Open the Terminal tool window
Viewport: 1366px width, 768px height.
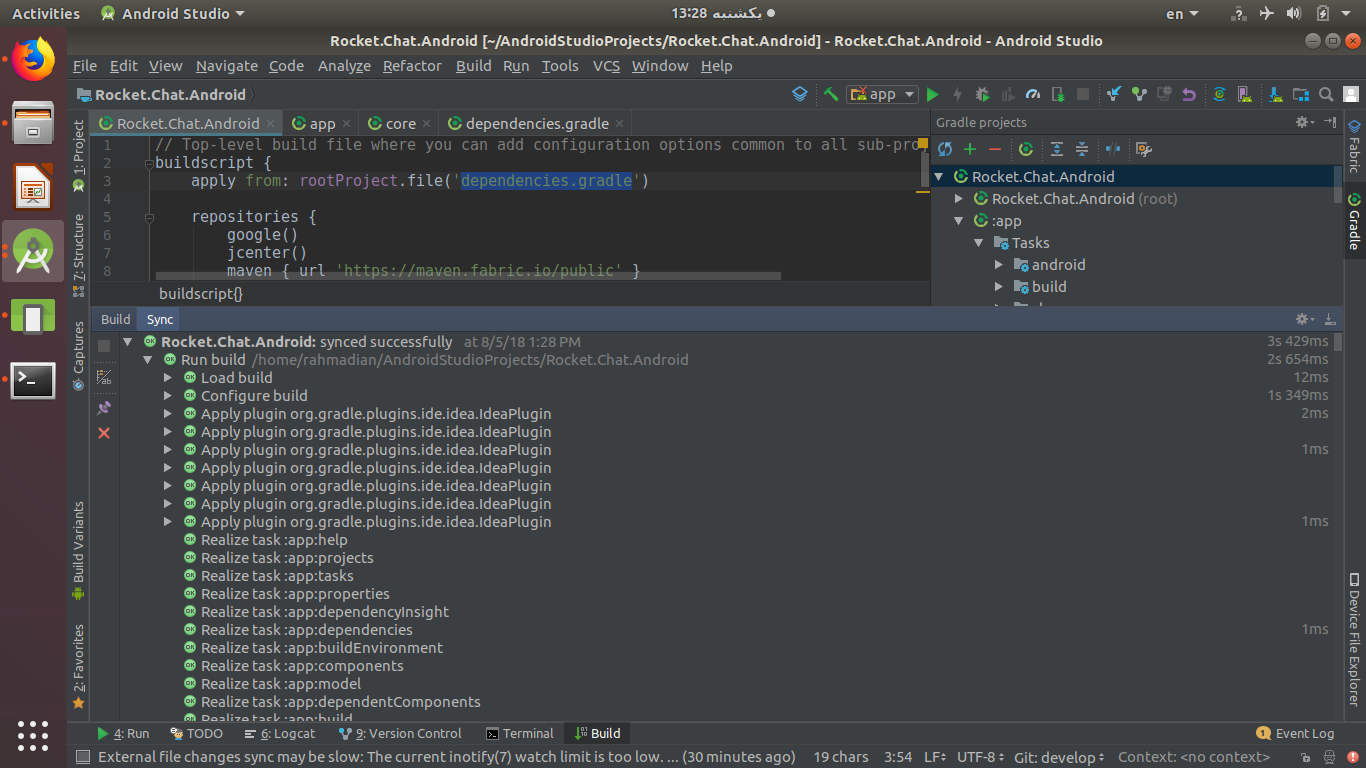tap(519, 733)
